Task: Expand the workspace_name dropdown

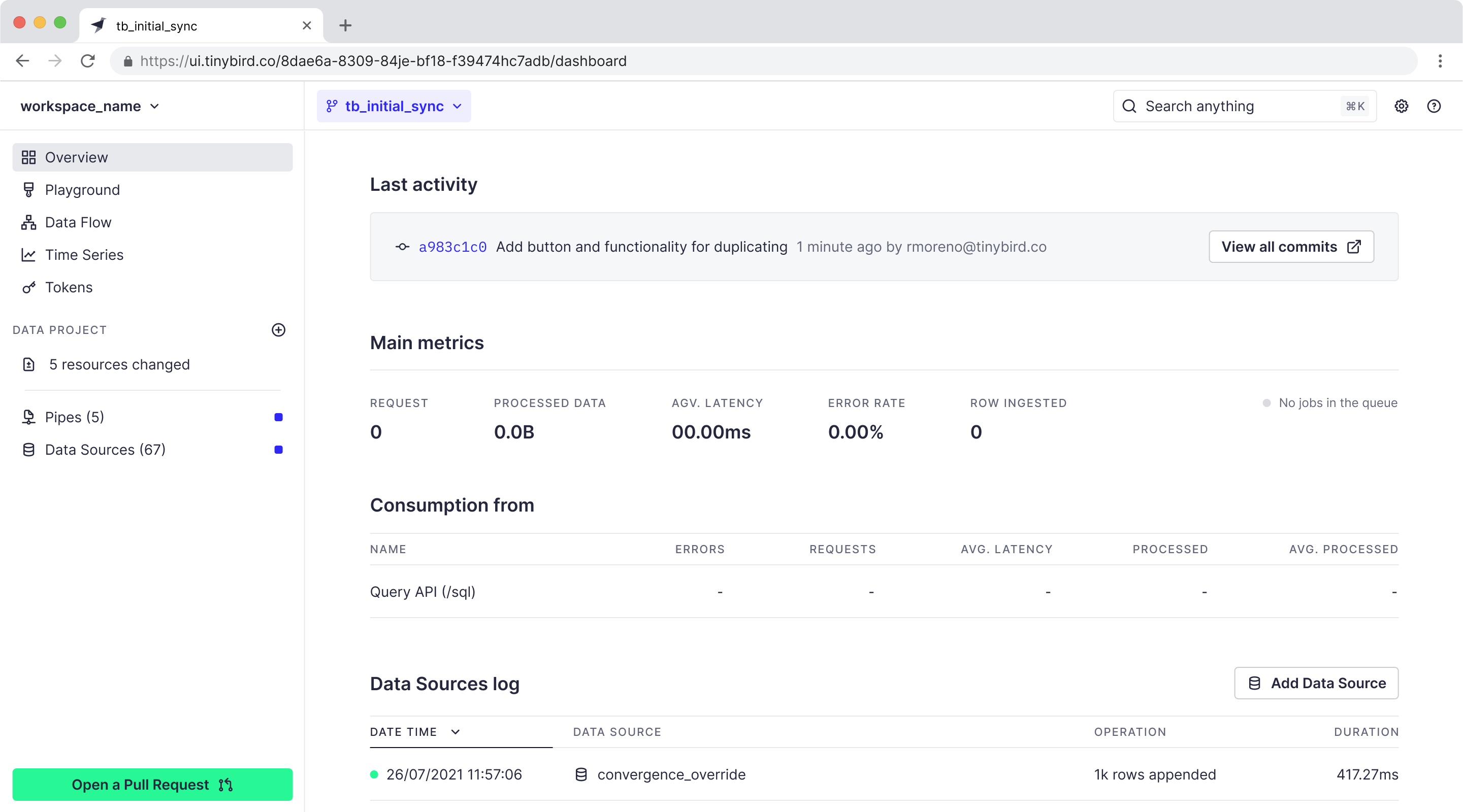Action: pos(90,106)
